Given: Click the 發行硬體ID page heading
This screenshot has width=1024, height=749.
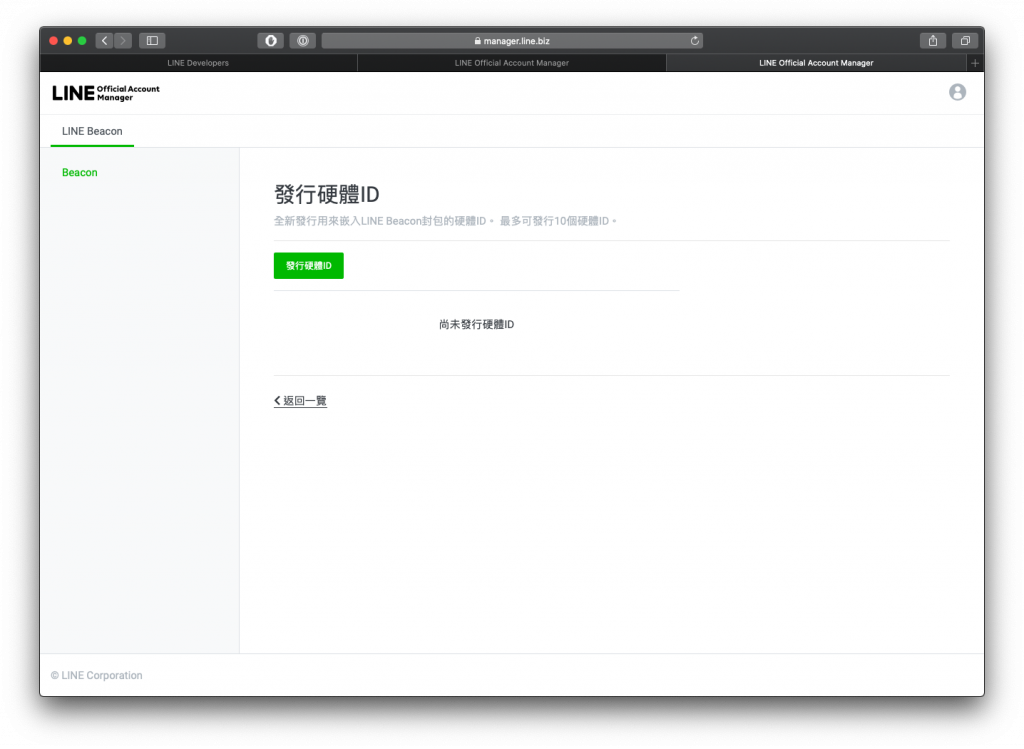Looking at the screenshot, I should tap(327, 195).
